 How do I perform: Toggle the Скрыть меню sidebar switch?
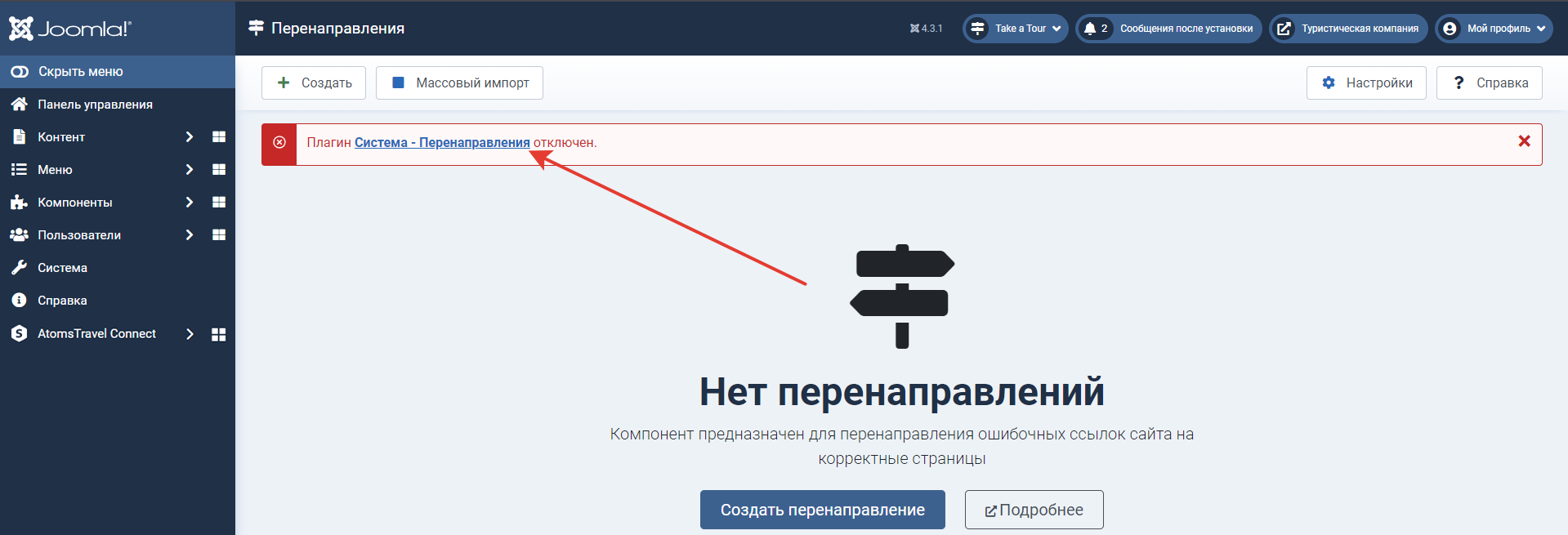coord(118,72)
